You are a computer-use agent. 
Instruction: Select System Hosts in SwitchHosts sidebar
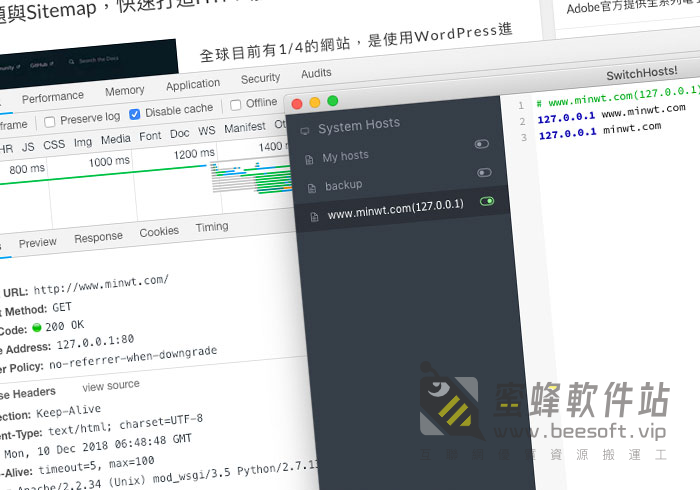[359, 125]
